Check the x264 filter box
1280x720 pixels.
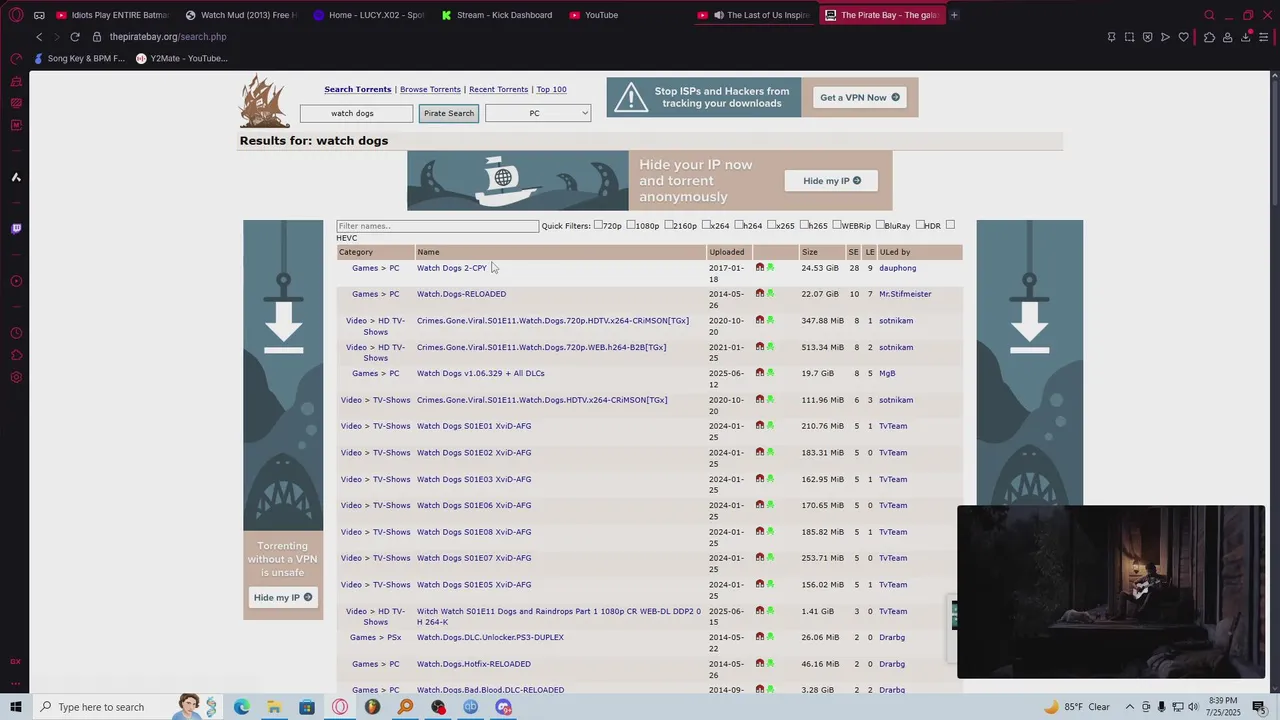point(706,225)
